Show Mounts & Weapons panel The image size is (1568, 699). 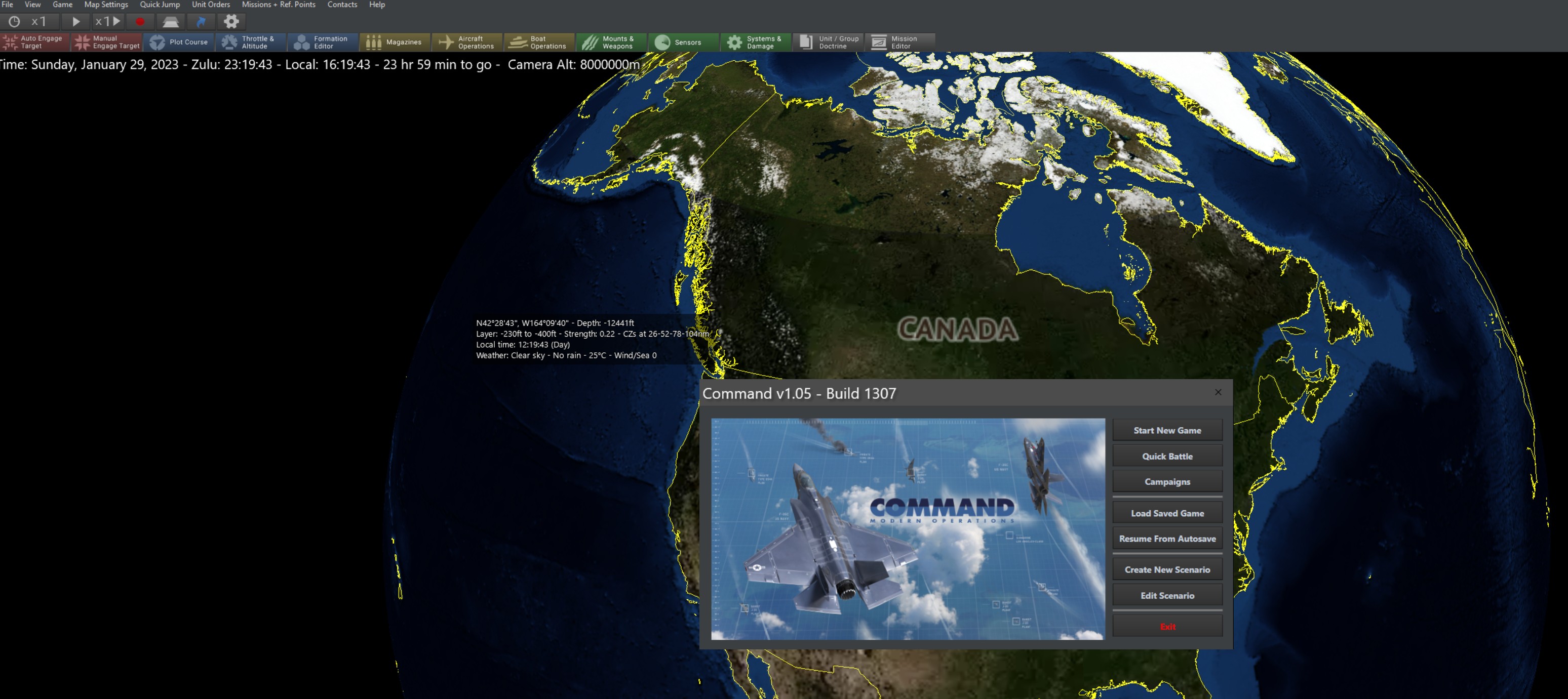click(x=611, y=42)
